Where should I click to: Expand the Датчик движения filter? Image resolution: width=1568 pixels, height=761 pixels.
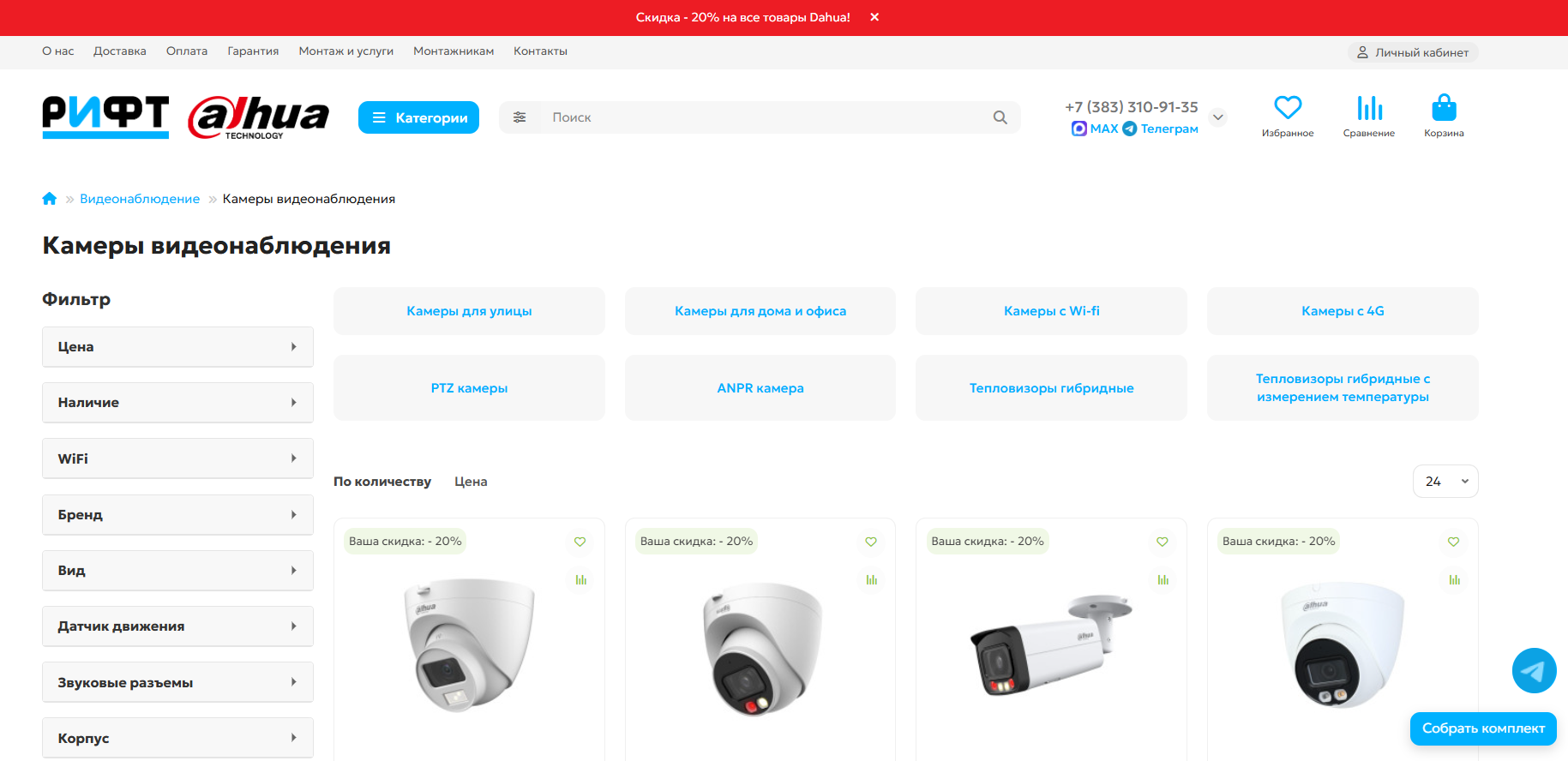177,626
